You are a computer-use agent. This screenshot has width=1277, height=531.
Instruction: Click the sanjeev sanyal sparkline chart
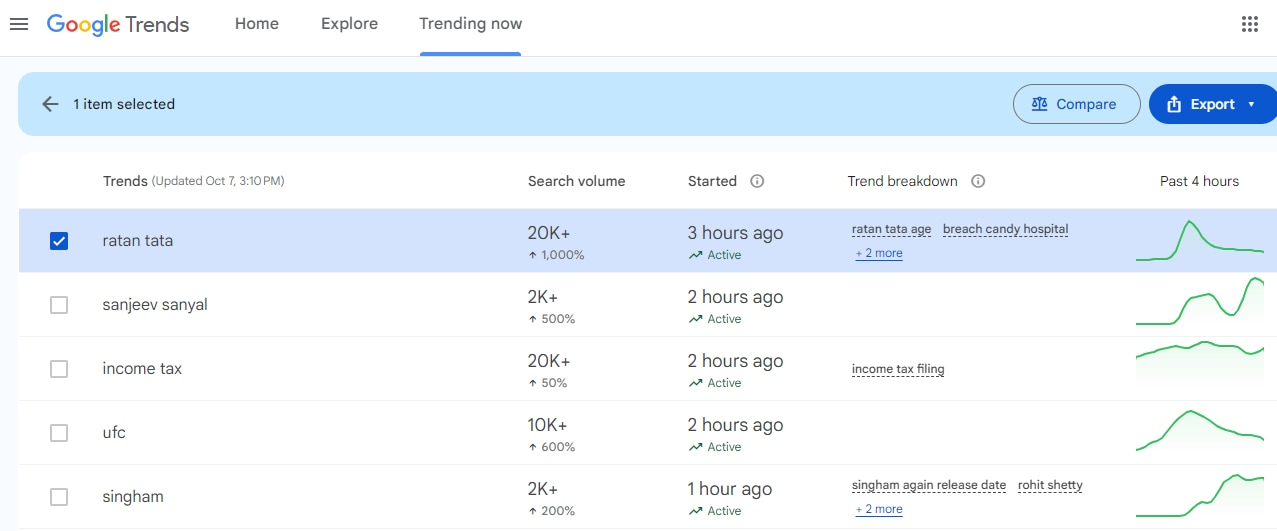[1199, 304]
